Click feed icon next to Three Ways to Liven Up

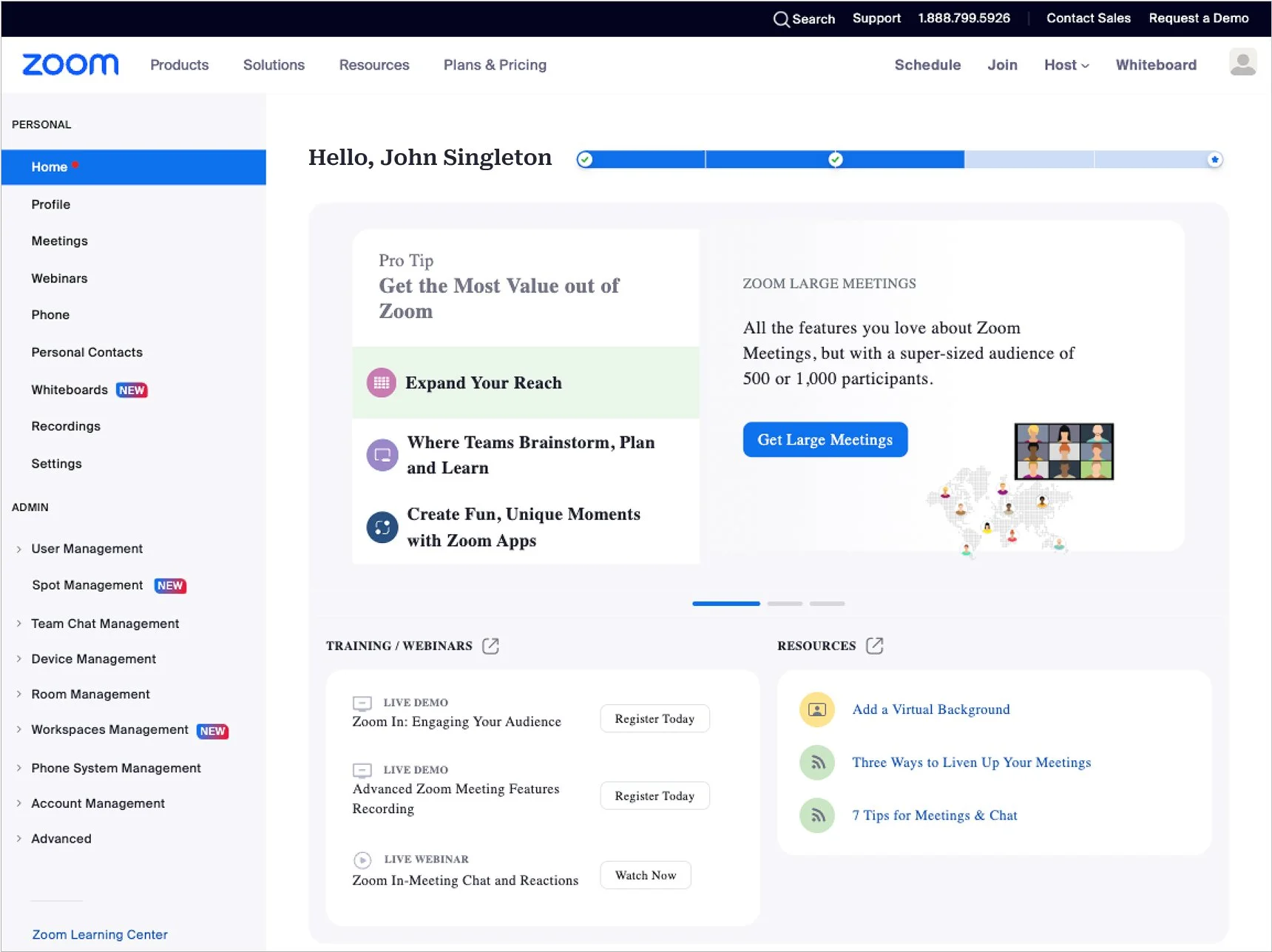[x=817, y=763]
